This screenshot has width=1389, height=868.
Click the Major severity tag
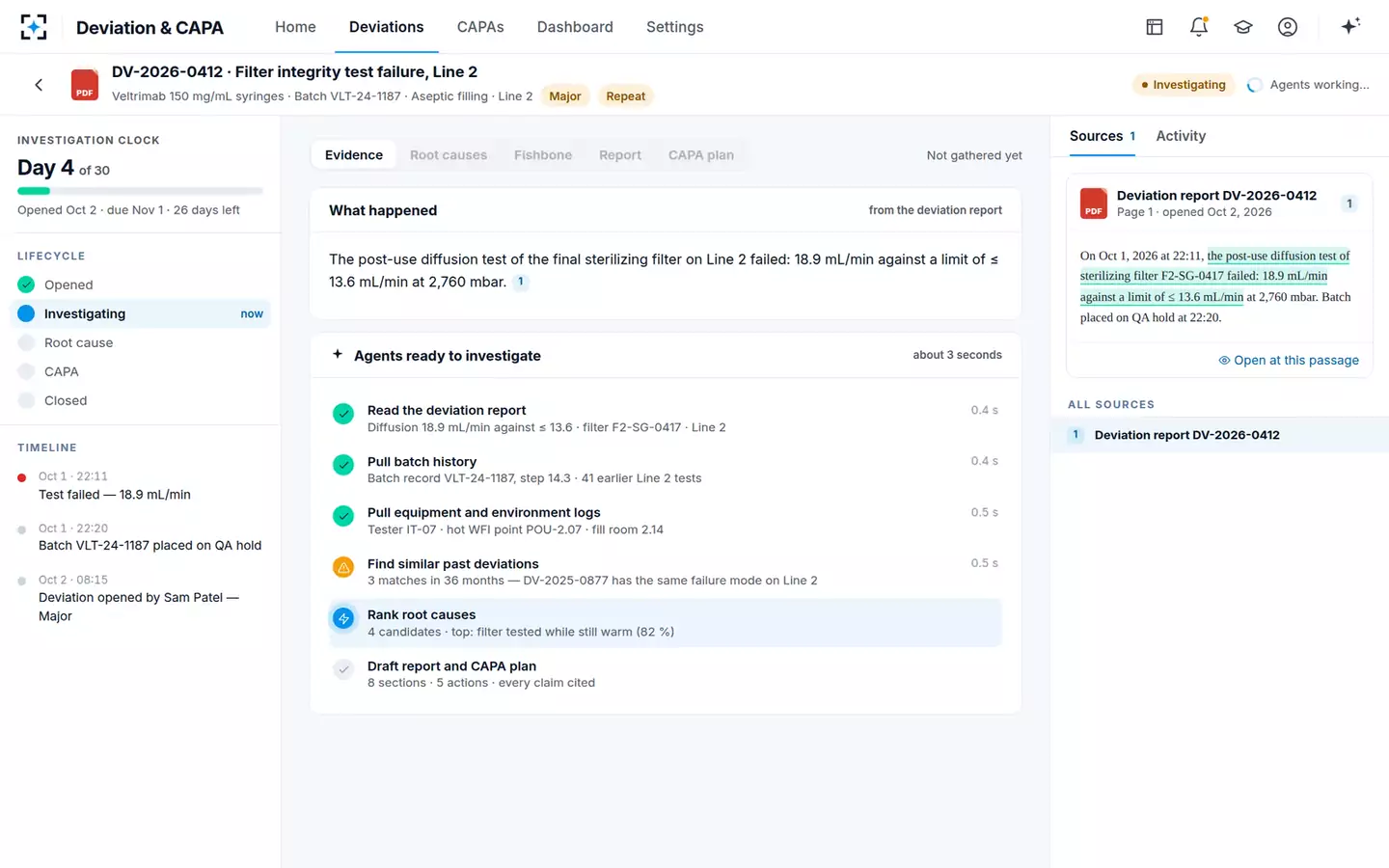pos(565,96)
